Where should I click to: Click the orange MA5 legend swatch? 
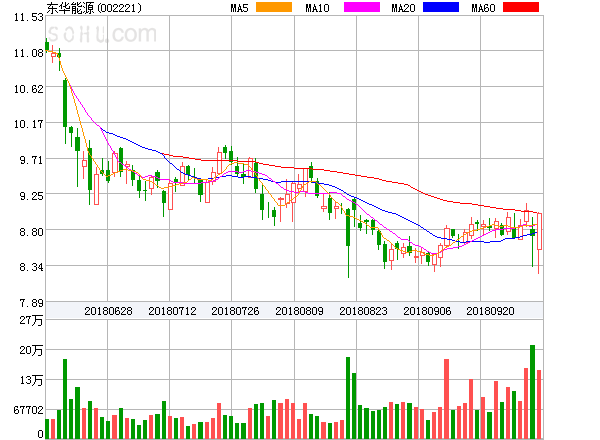(274, 8)
